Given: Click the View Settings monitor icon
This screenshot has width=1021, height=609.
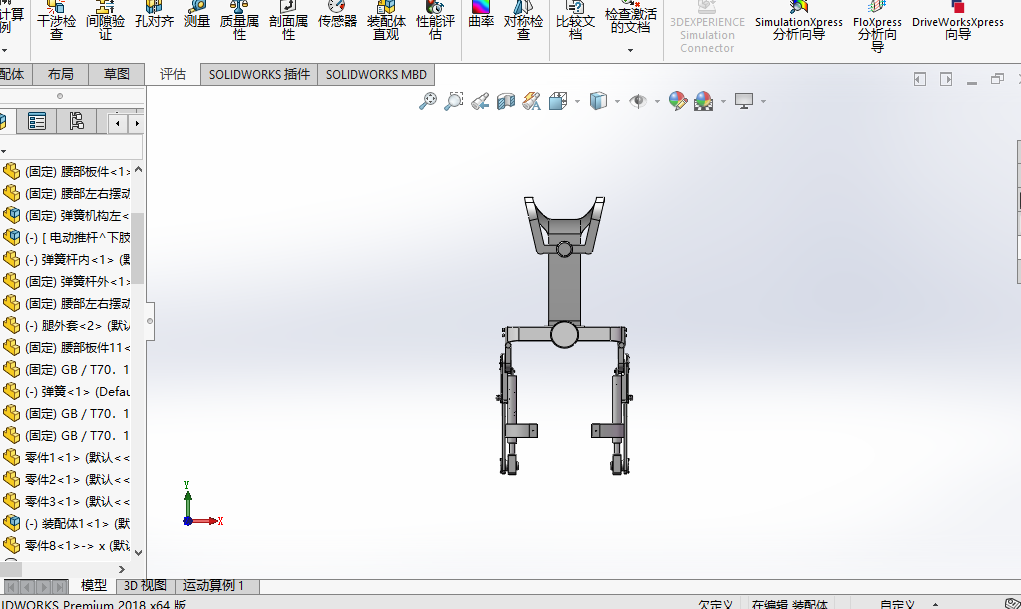Looking at the screenshot, I should tap(744, 101).
